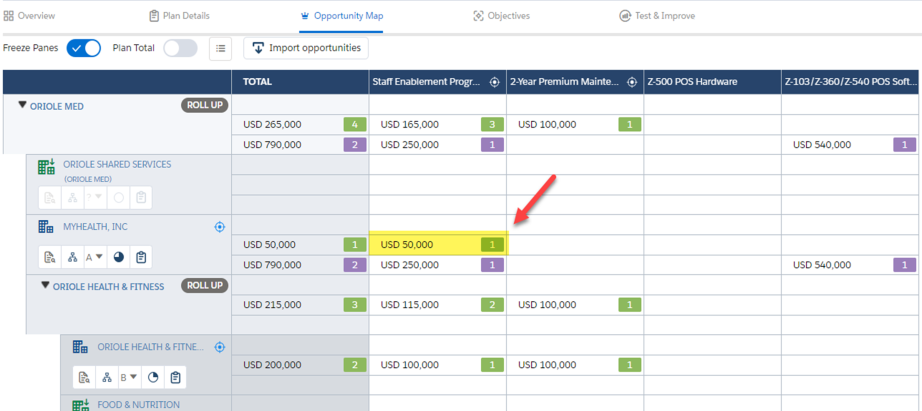Click the USD 215,000 total cell
Screen dimensions: 922x411
click(300, 305)
